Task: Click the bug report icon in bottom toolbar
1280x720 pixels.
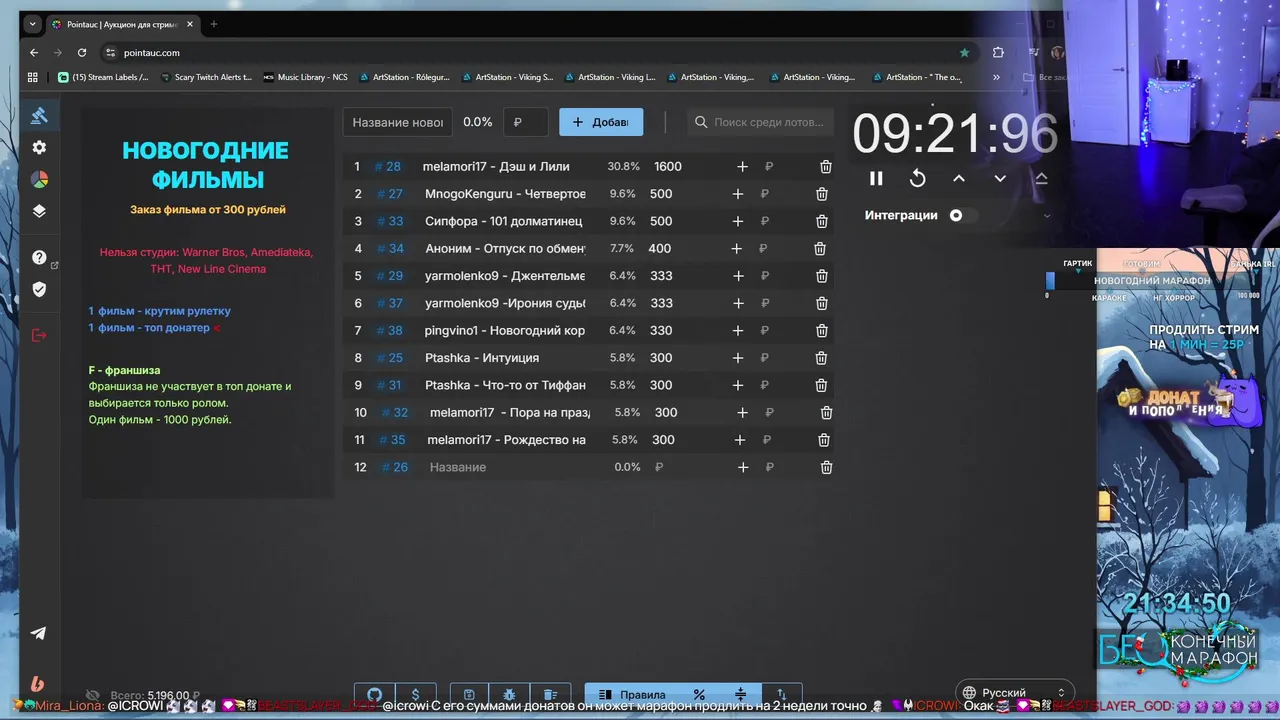Action: click(509, 694)
